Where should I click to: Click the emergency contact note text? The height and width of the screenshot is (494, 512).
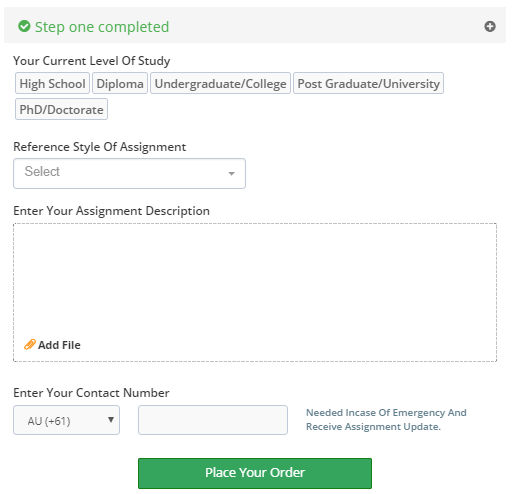(x=386, y=420)
